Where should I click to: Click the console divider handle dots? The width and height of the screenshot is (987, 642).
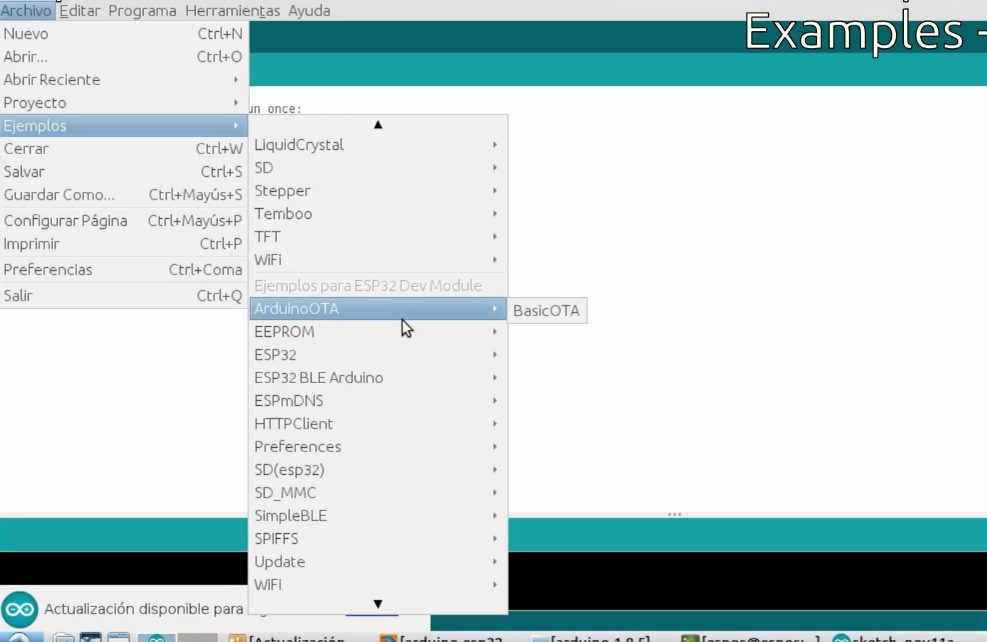click(x=675, y=514)
